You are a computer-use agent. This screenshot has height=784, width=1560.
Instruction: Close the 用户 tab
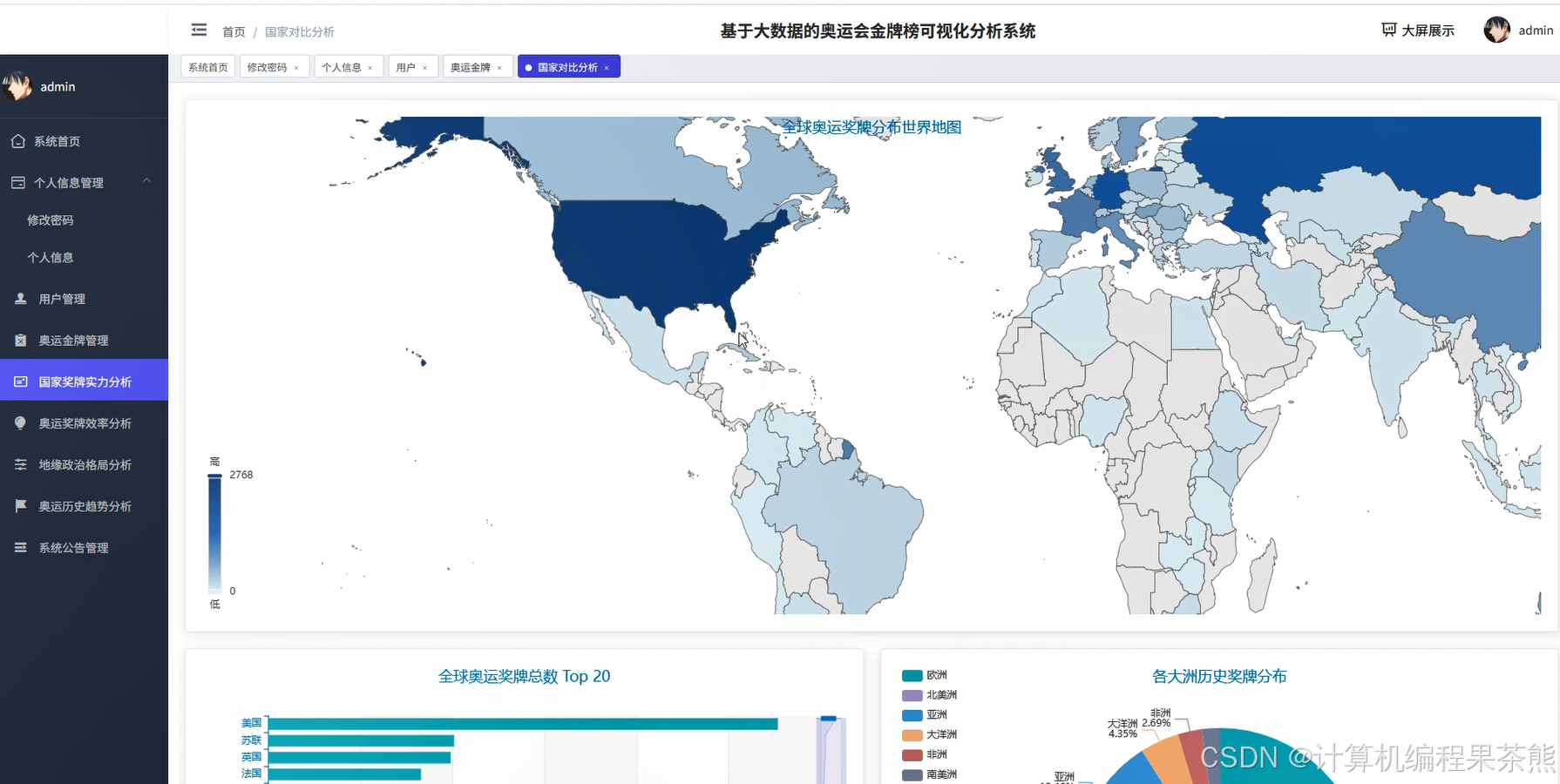point(425,68)
